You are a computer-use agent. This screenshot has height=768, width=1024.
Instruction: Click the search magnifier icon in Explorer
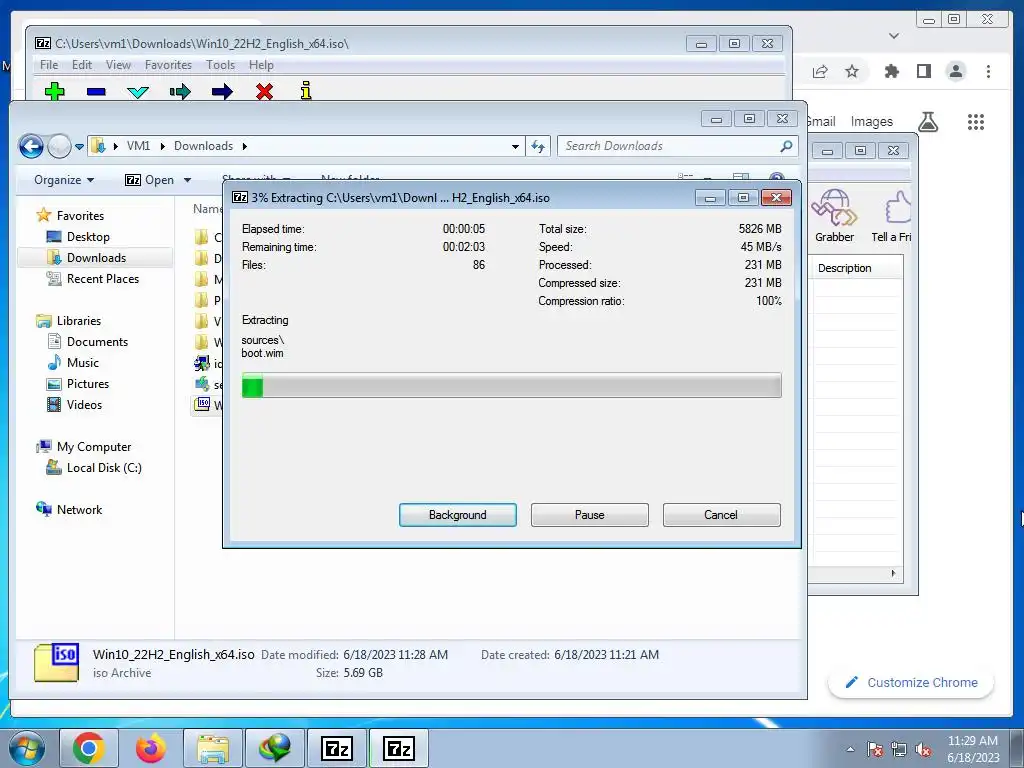[x=786, y=146]
